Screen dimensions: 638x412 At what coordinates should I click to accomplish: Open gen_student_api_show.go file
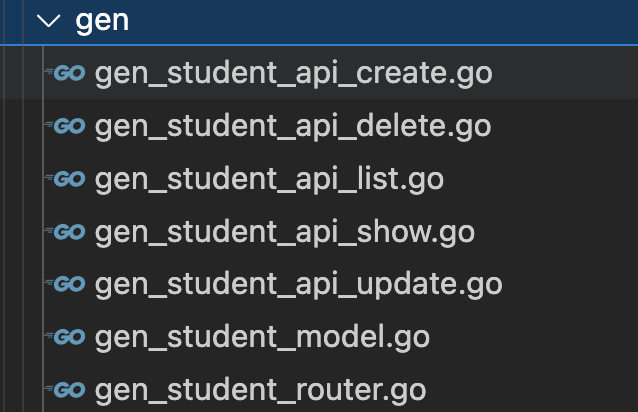284,233
